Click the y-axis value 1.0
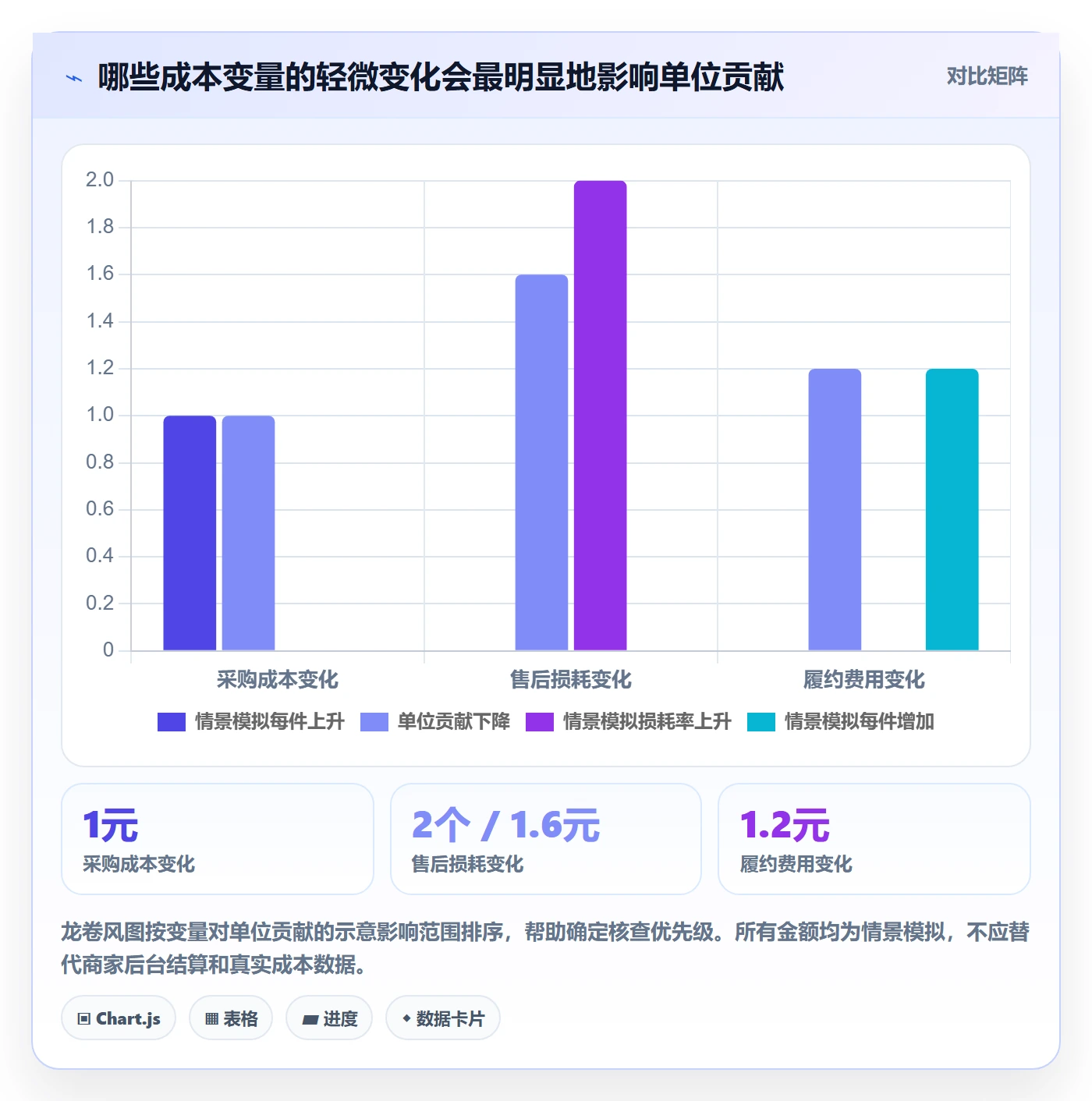 [100, 415]
